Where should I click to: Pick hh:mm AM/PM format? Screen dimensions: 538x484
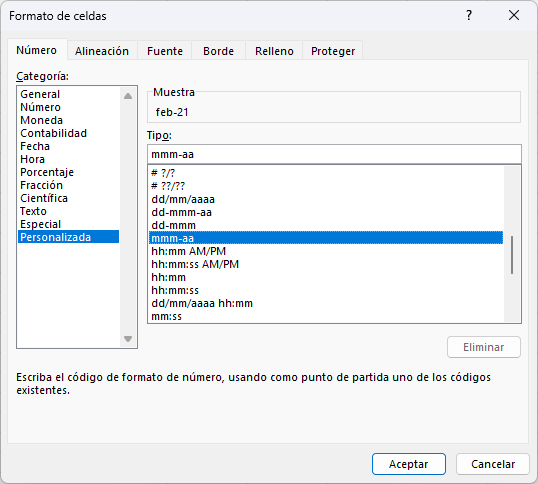(326, 251)
